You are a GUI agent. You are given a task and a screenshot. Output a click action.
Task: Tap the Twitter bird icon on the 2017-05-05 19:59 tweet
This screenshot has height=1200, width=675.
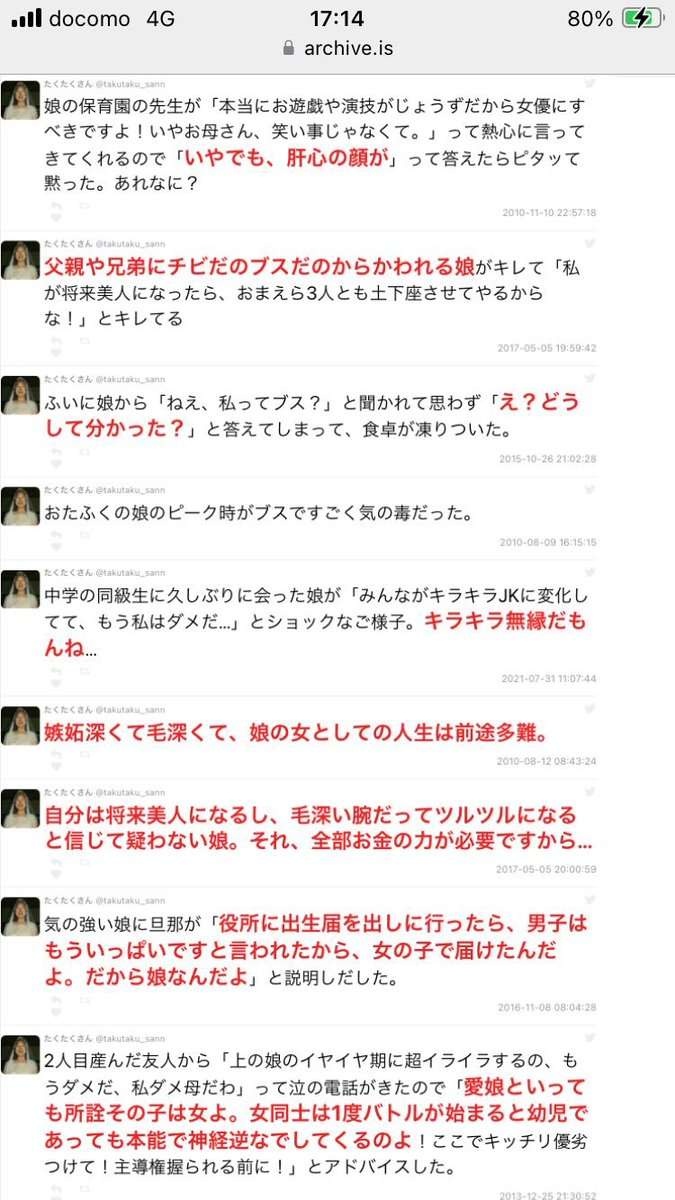(x=590, y=242)
